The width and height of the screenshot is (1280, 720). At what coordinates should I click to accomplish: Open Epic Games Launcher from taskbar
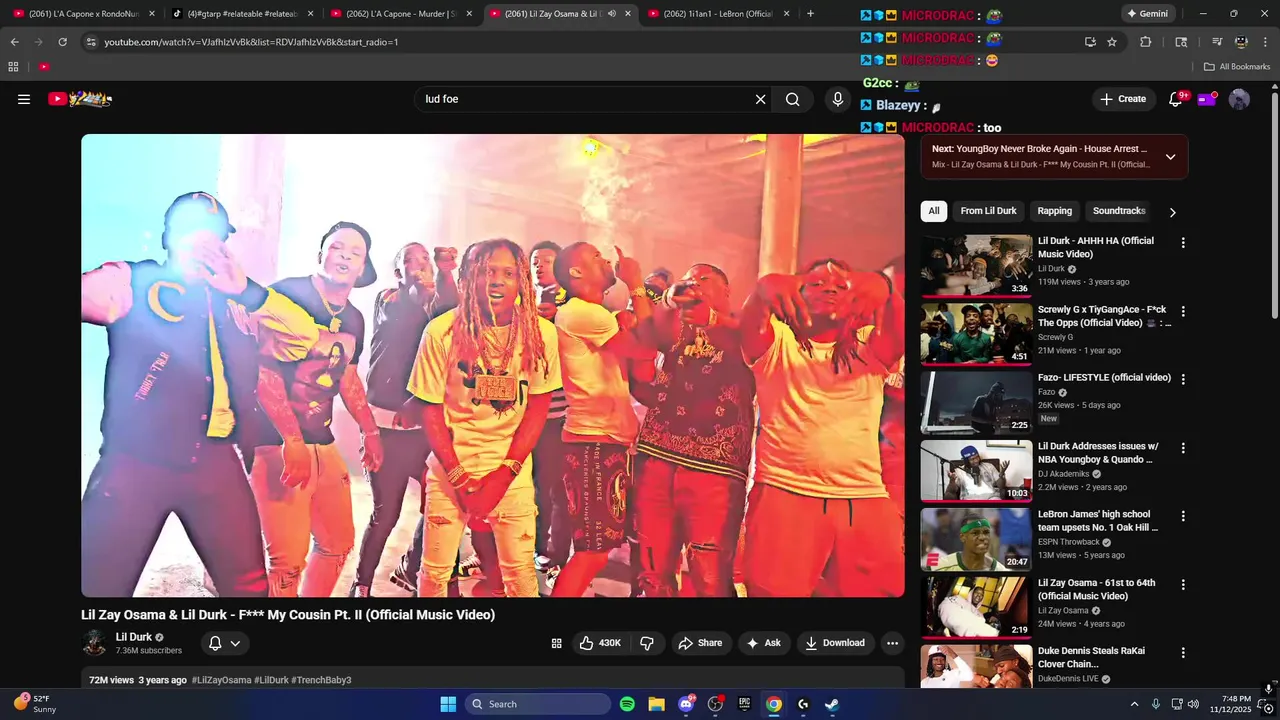point(744,704)
